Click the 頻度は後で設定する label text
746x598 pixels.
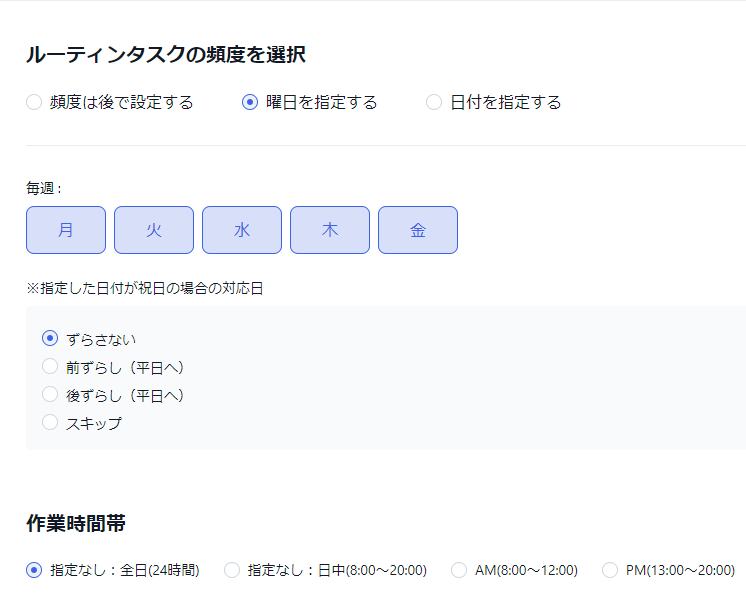click(x=122, y=102)
